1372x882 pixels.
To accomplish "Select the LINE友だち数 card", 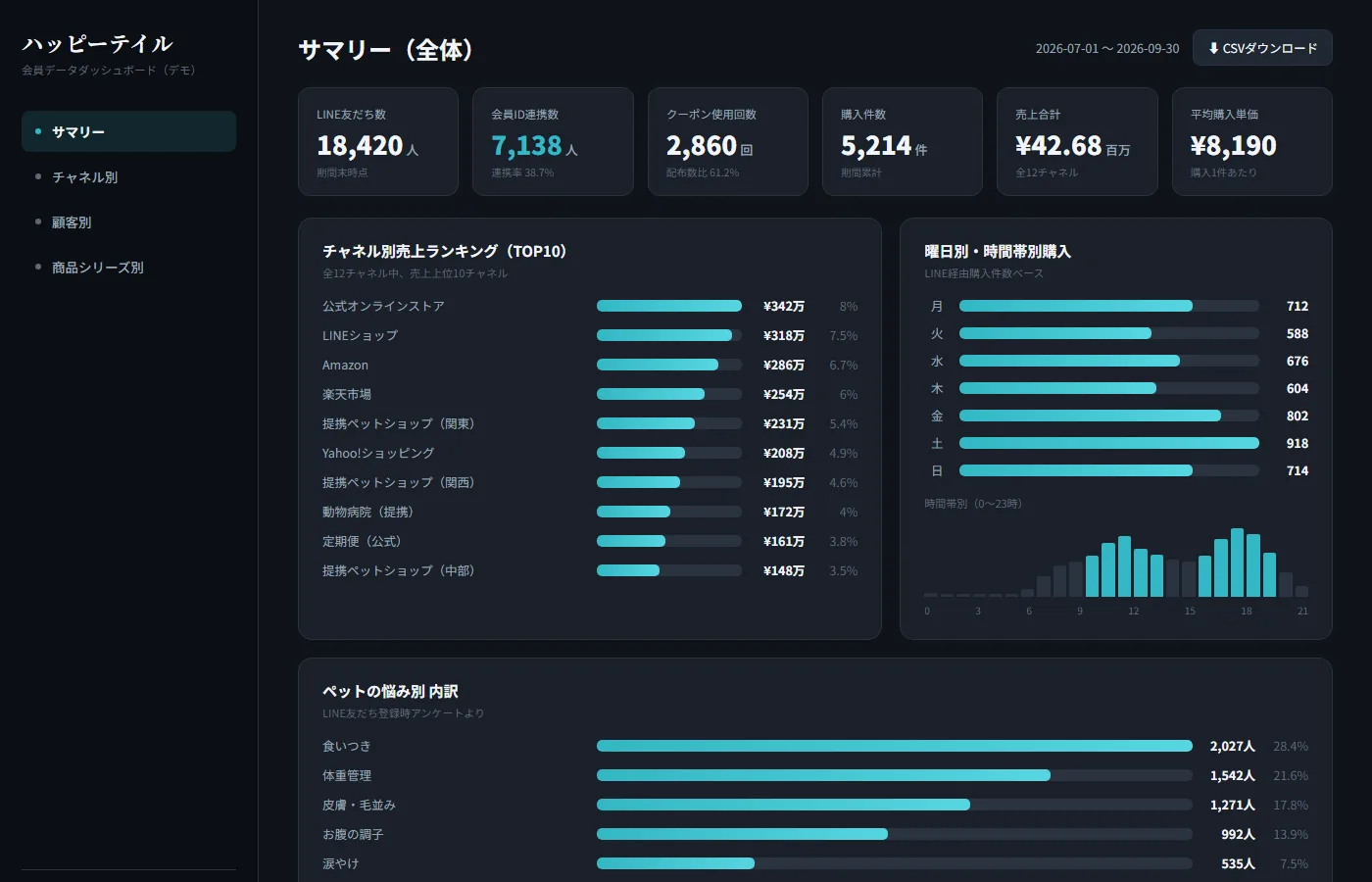I will tap(378, 141).
